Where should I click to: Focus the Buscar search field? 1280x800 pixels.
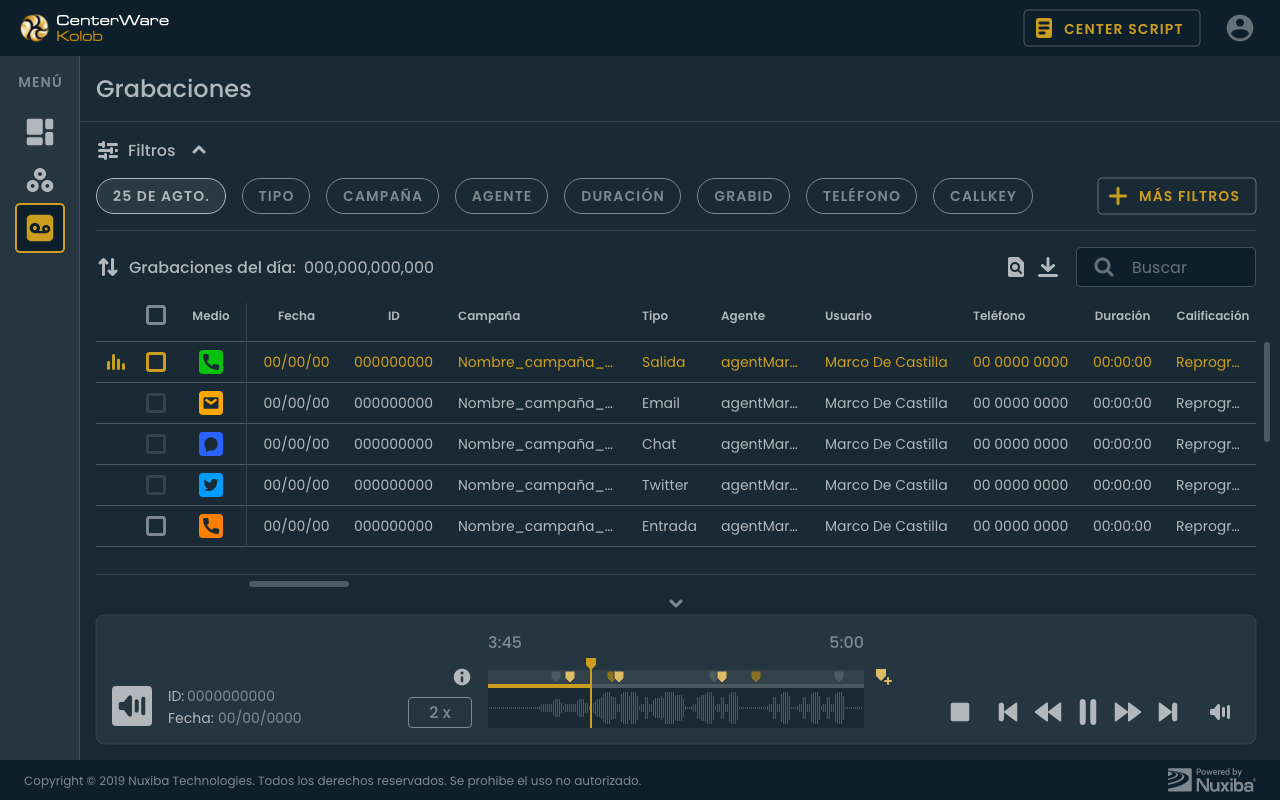pyautogui.click(x=1166, y=267)
